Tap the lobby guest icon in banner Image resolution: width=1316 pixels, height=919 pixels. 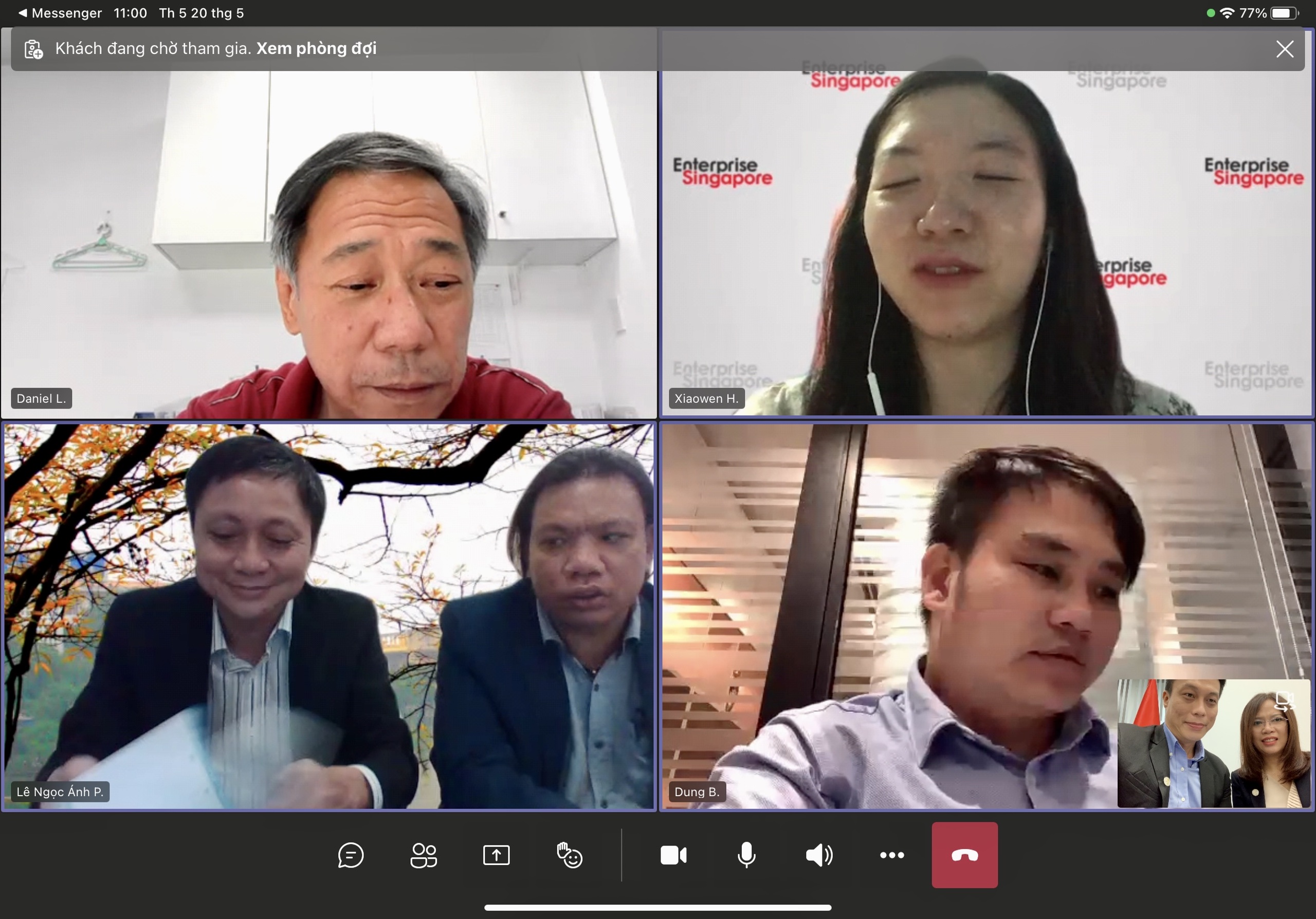34,49
